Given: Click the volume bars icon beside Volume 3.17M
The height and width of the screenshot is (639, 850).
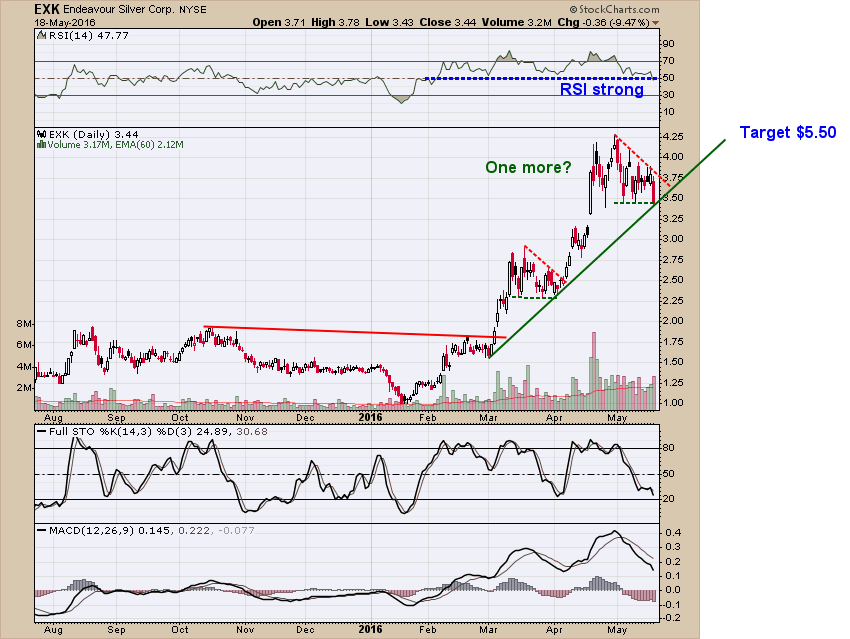Looking at the screenshot, I should click(41, 145).
